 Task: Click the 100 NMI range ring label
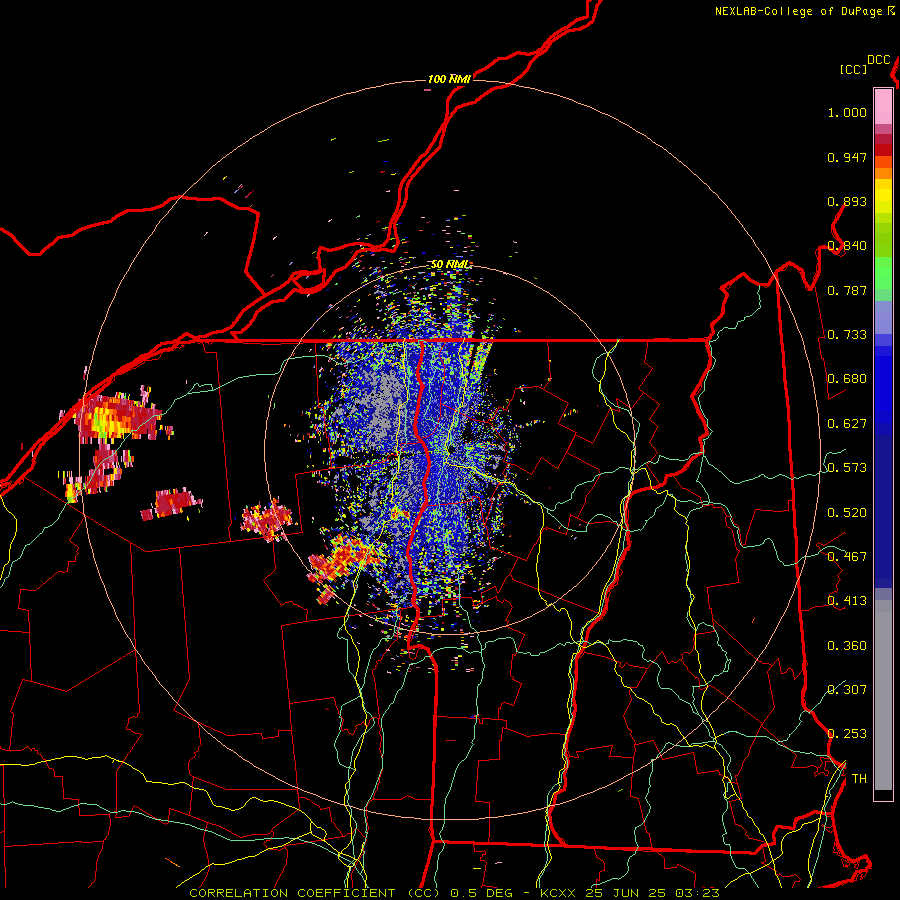pyautogui.click(x=449, y=79)
